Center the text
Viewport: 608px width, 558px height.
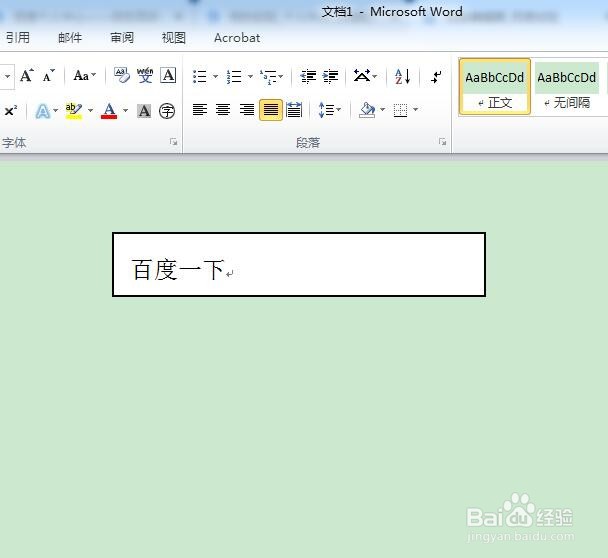tap(223, 110)
